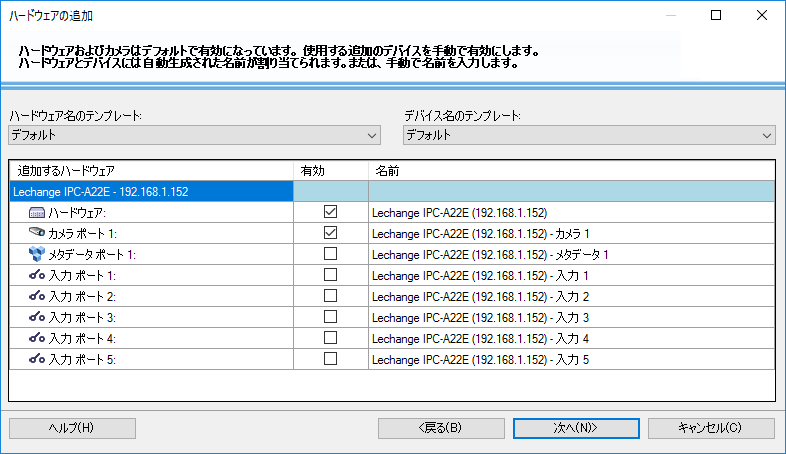The width and height of the screenshot is (786, 454).
Task: Click the ヘルプ(H) button
Action: 72,428
